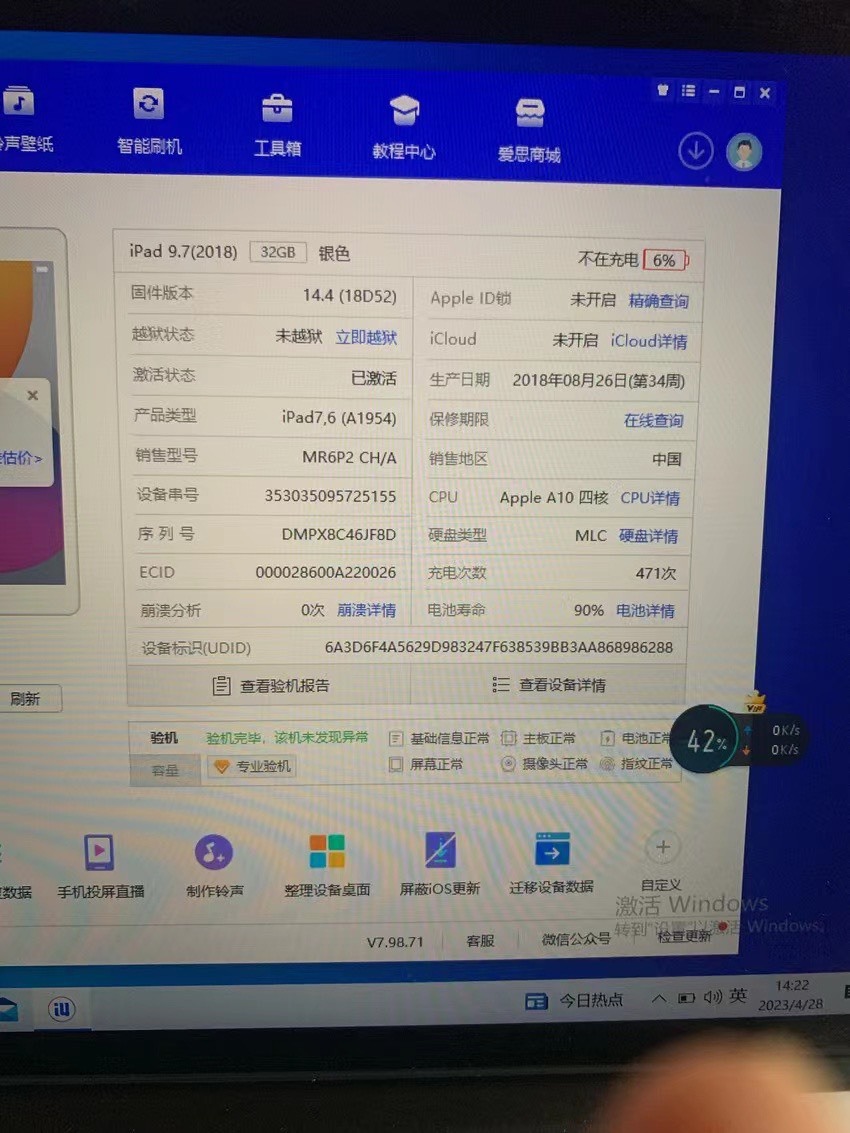Click 精确查询 for Apple ID lock
The image size is (850, 1133).
[658, 301]
